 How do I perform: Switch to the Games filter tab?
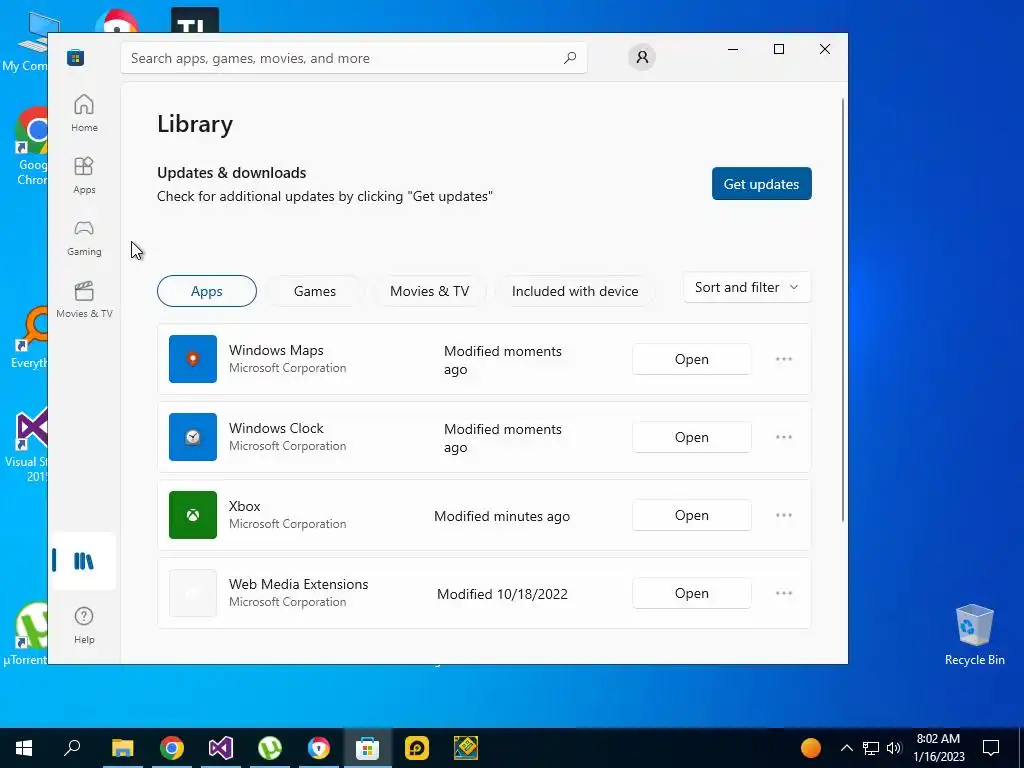(315, 291)
